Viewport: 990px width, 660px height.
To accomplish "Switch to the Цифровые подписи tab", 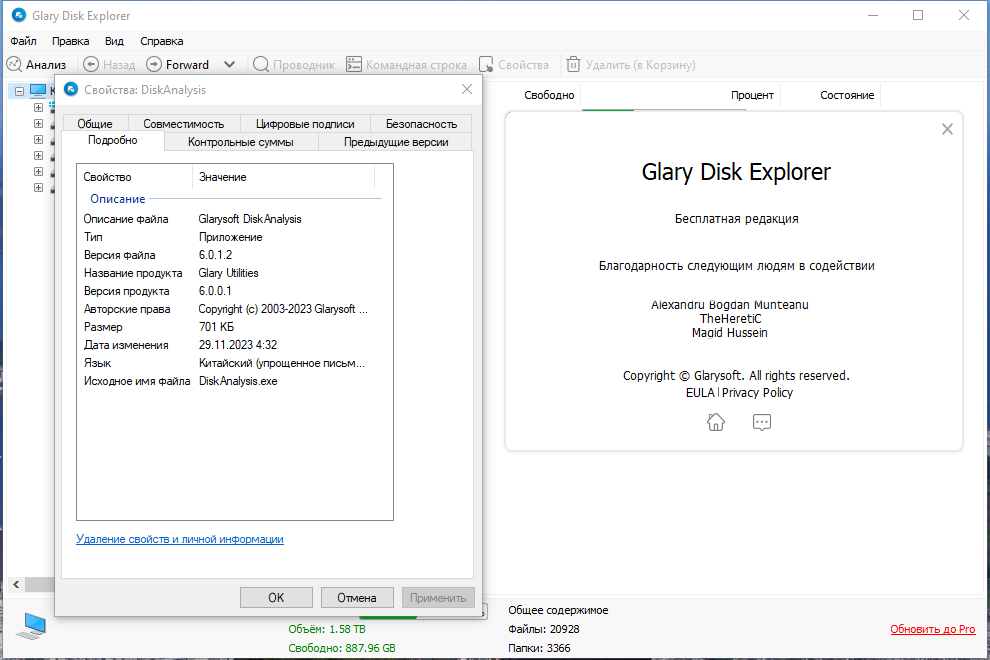I will tap(305, 124).
